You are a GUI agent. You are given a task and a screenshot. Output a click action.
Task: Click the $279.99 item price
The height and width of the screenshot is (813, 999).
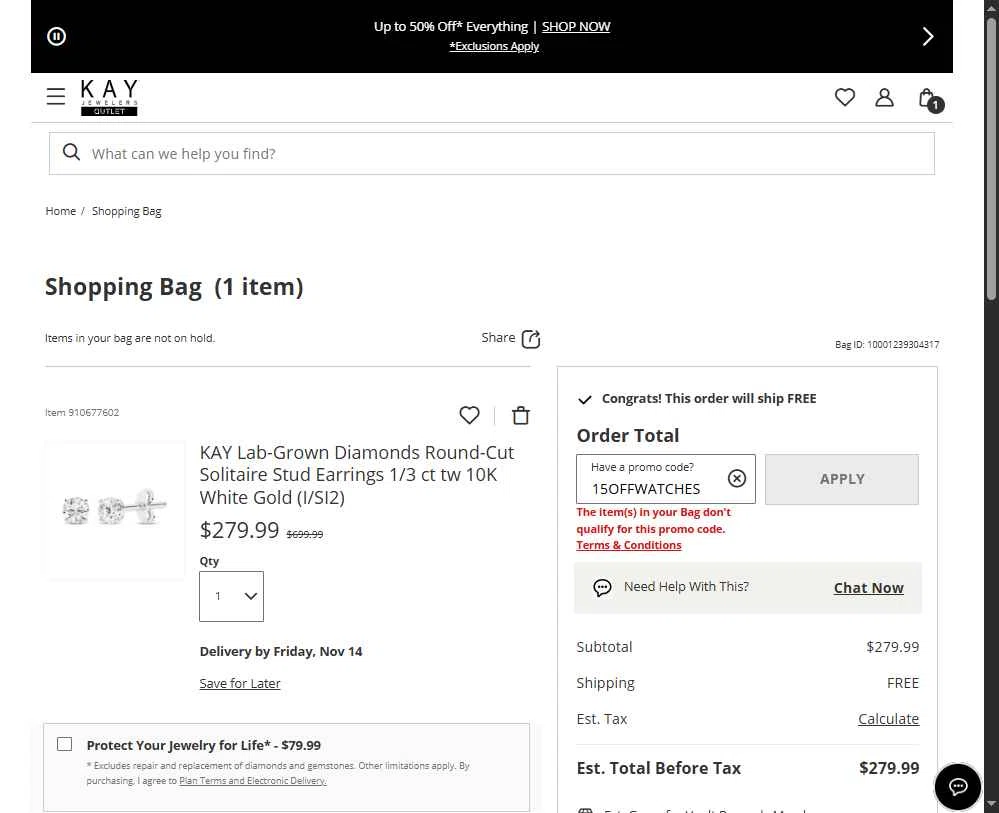pos(240,530)
